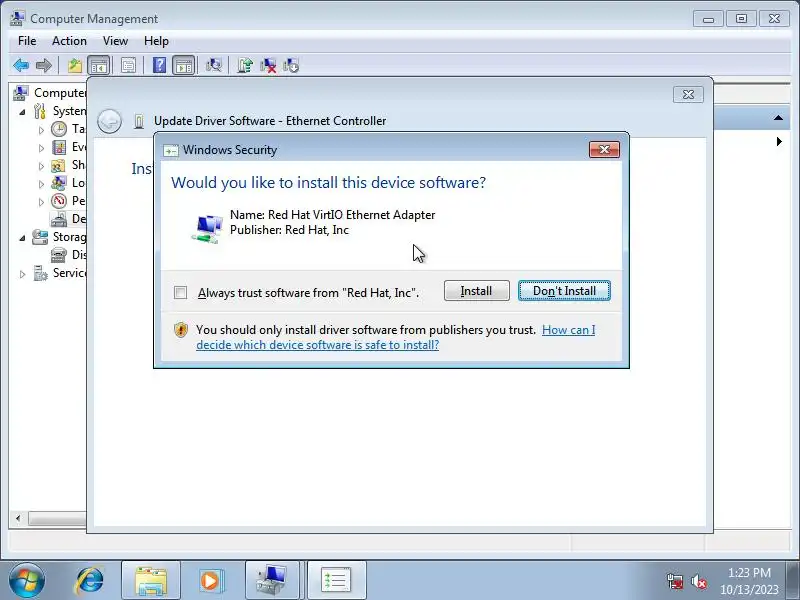Click the Install button
800x600 pixels.
click(477, 291)
